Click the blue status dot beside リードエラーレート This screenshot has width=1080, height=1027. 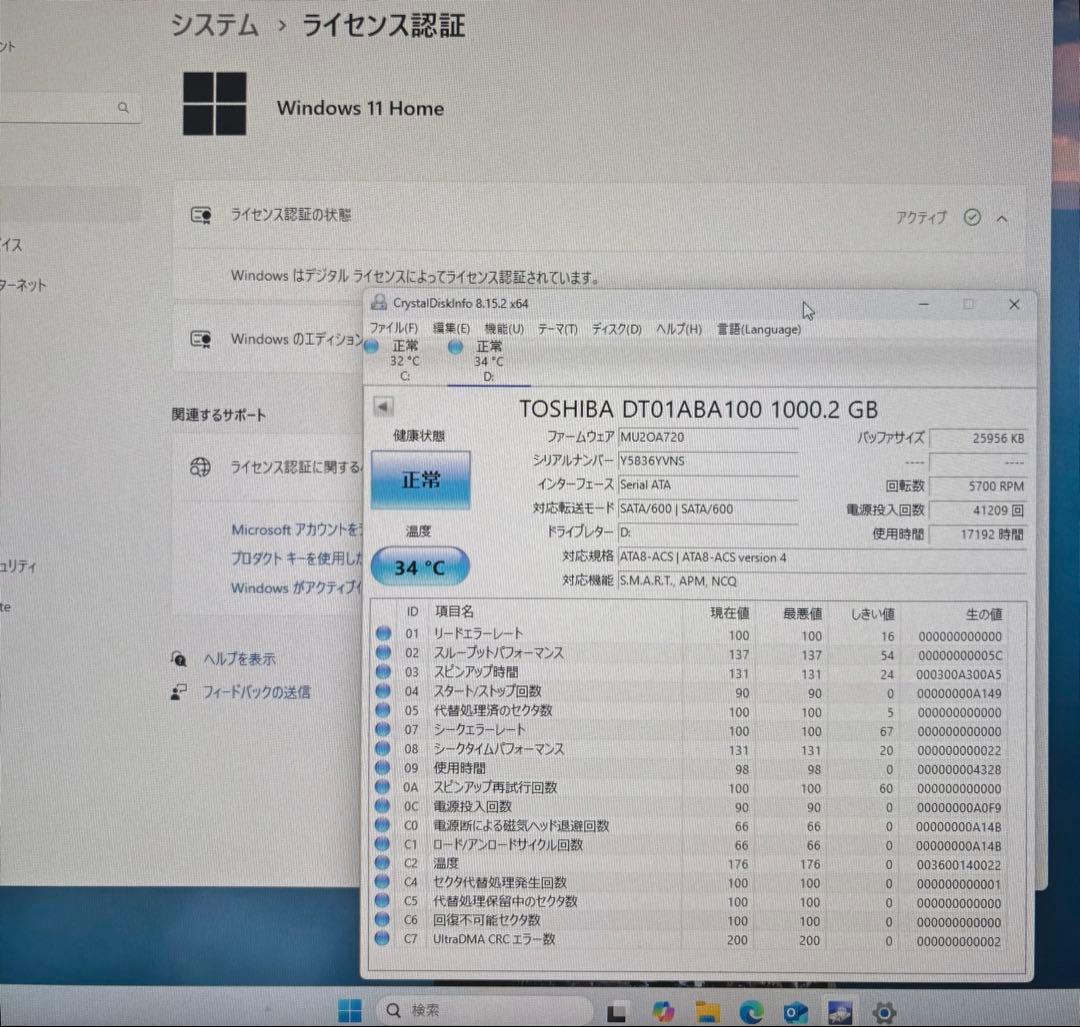381,633
